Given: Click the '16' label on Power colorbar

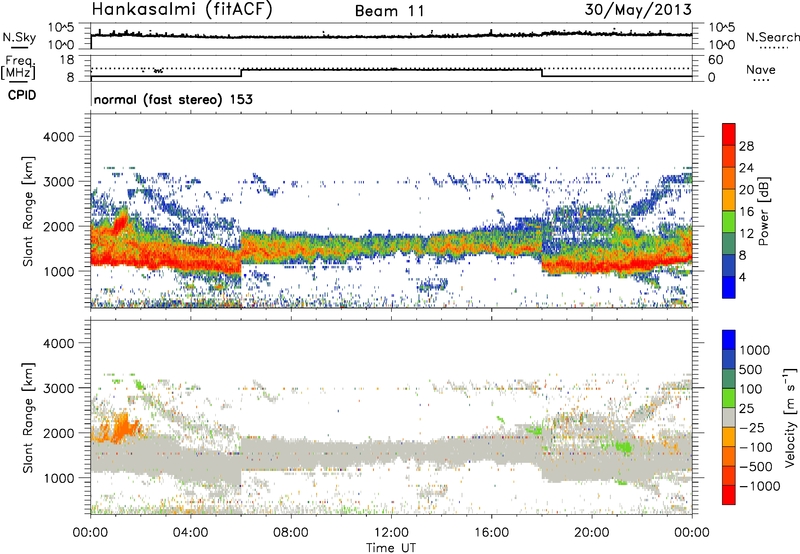Looking at the screenshot, I should (x=746, y=212).
